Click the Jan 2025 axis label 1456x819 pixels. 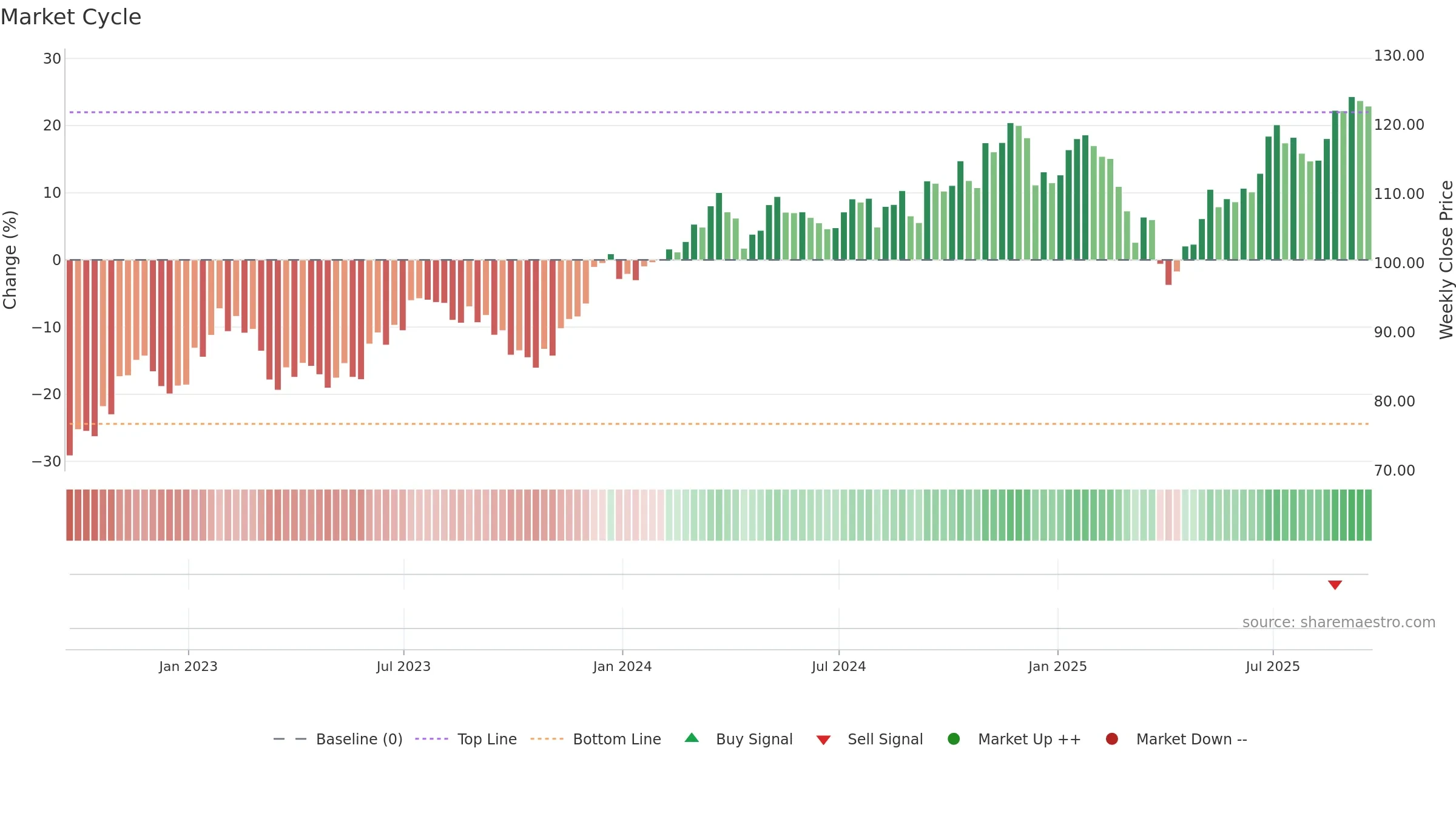tap(1057, 666)
